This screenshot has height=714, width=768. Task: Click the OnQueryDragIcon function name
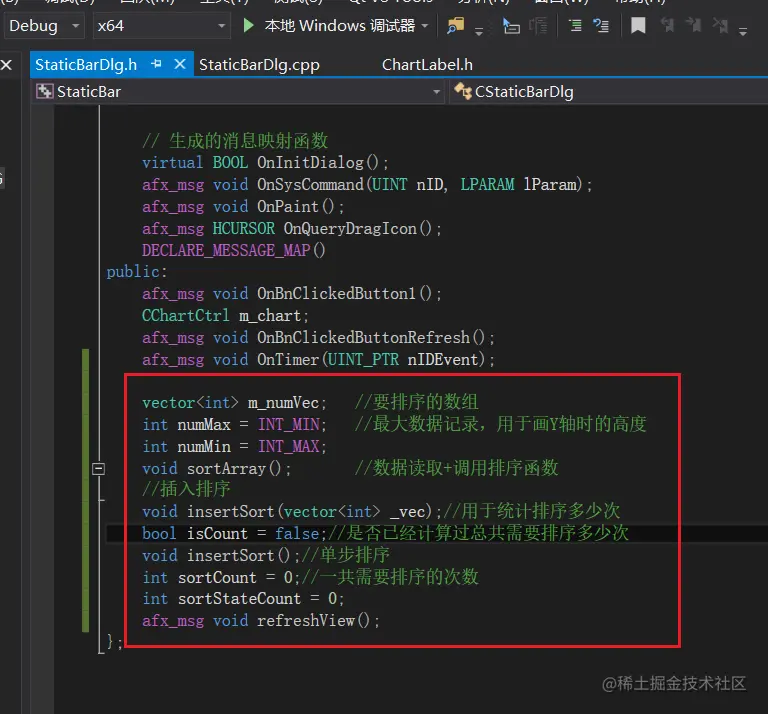click(x=350, y=229)
